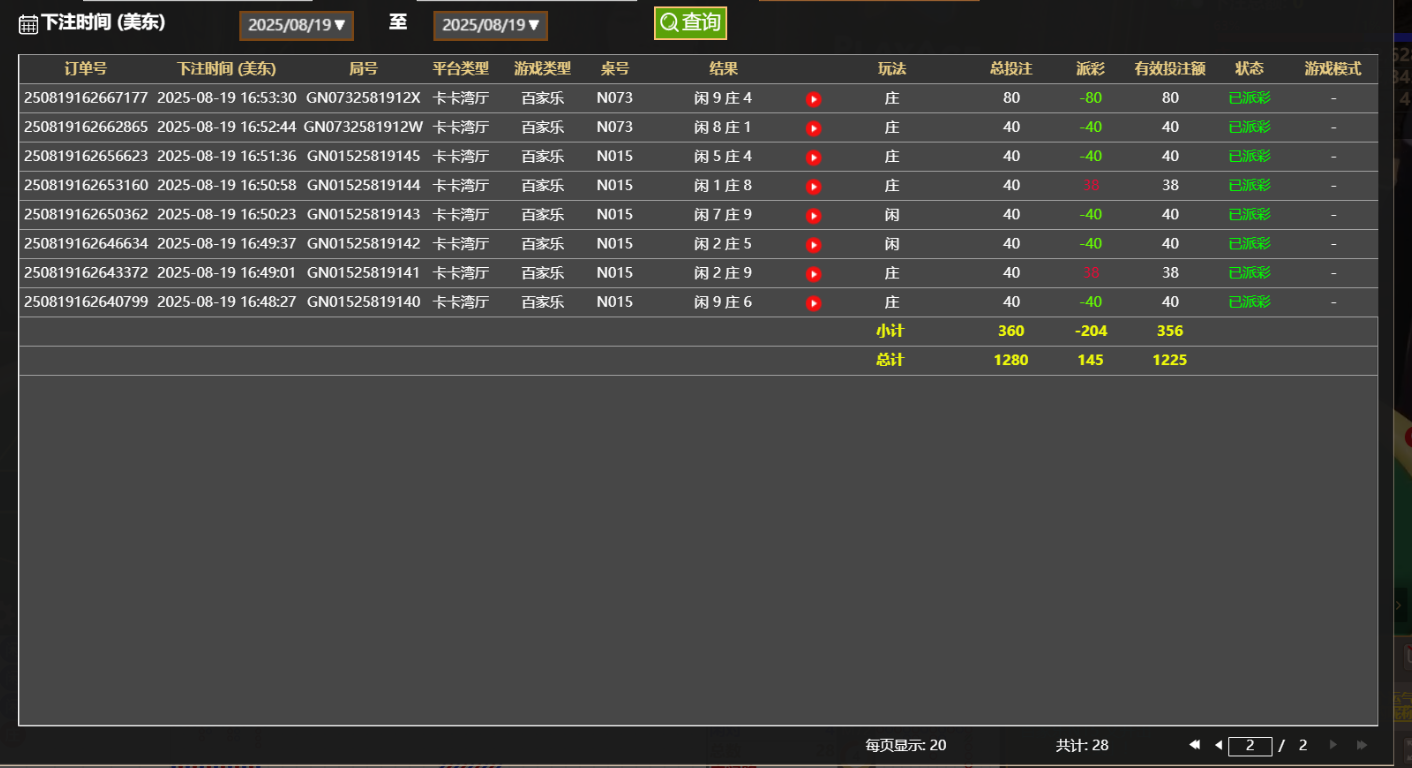The width and height of the screenshot is (1412, 768).
Task: Click order number 250819162640799
Action: (86, 302)
